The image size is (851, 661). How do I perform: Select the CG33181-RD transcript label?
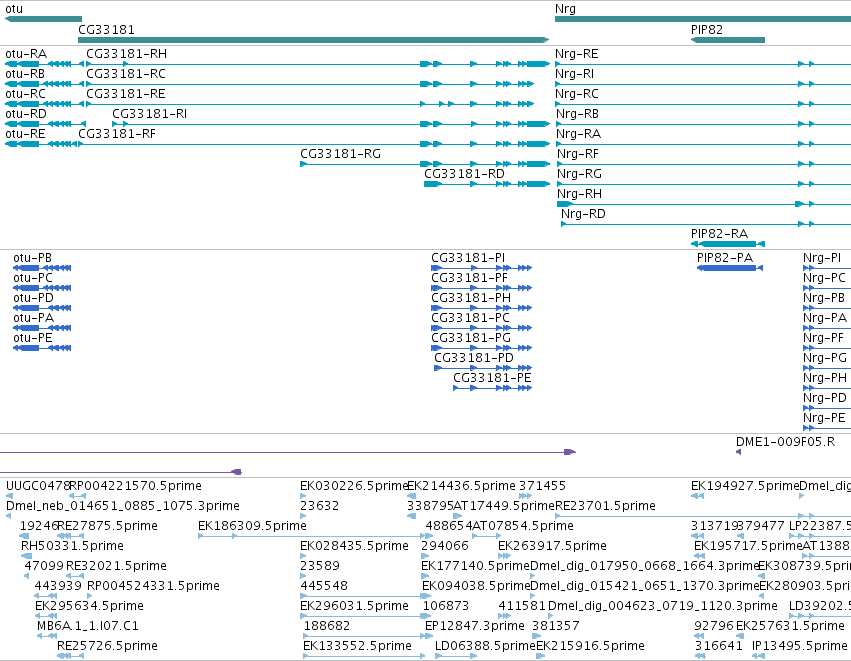pos(465,174)
